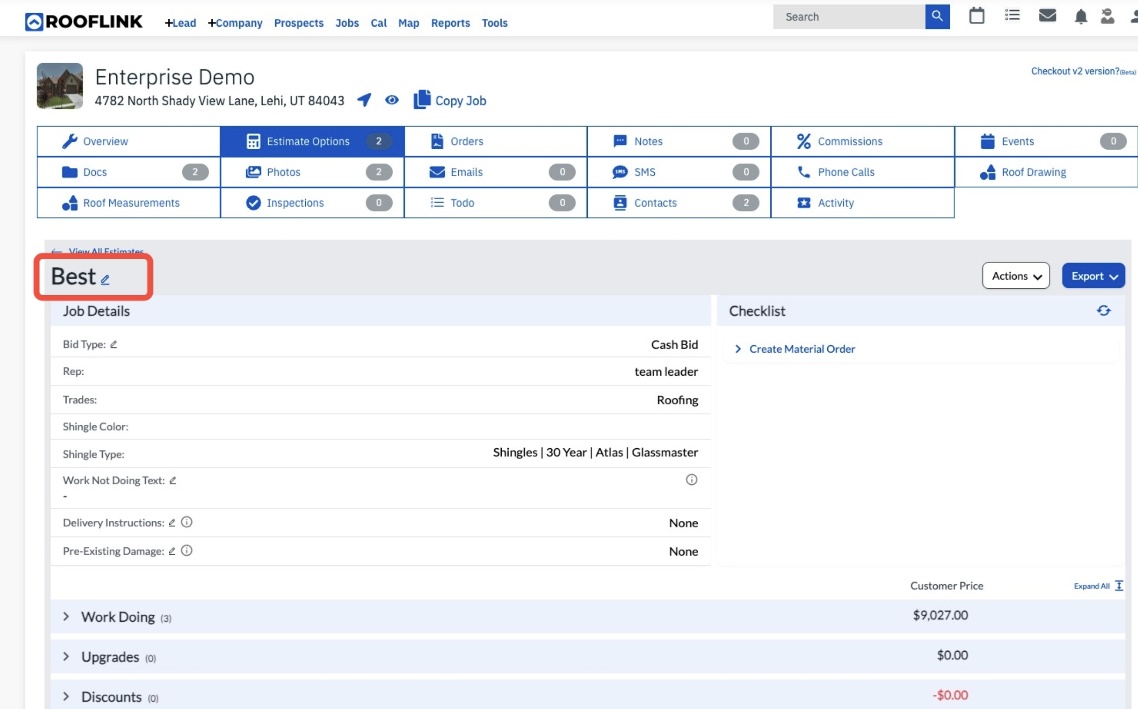Open the Todo tab

tap(496, 203)
